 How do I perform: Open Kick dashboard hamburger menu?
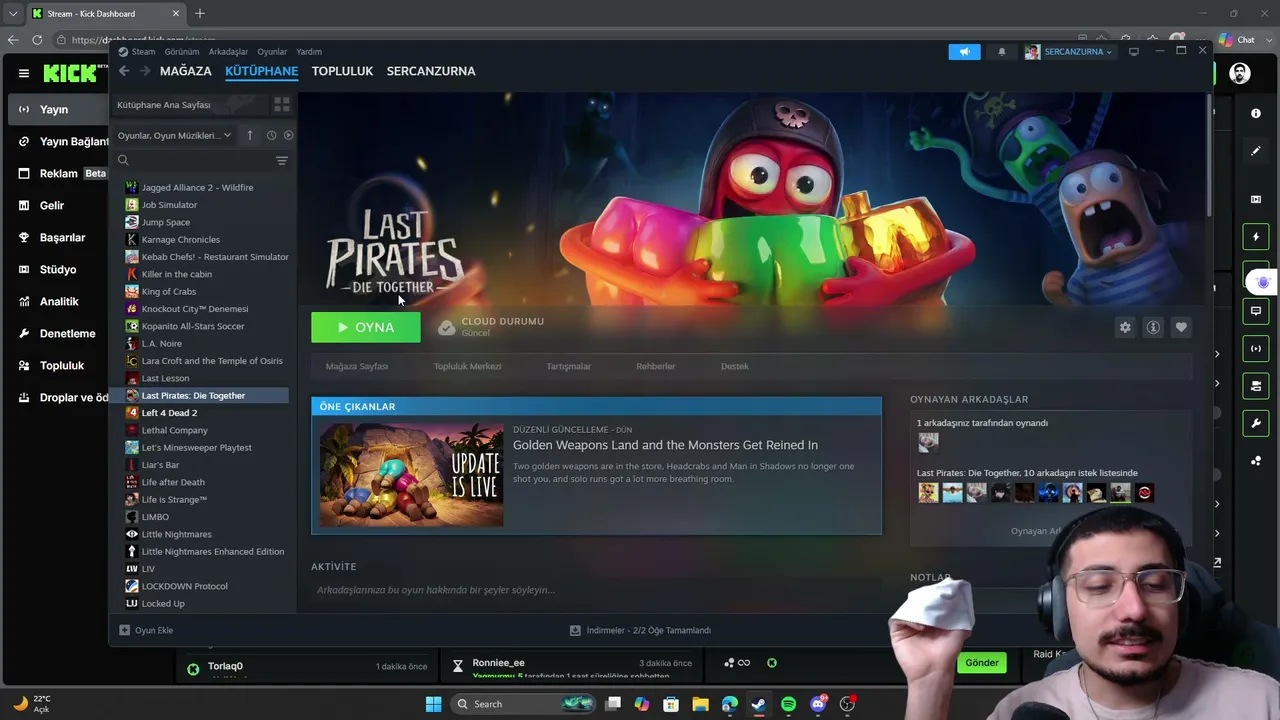[x=24, y=73]
